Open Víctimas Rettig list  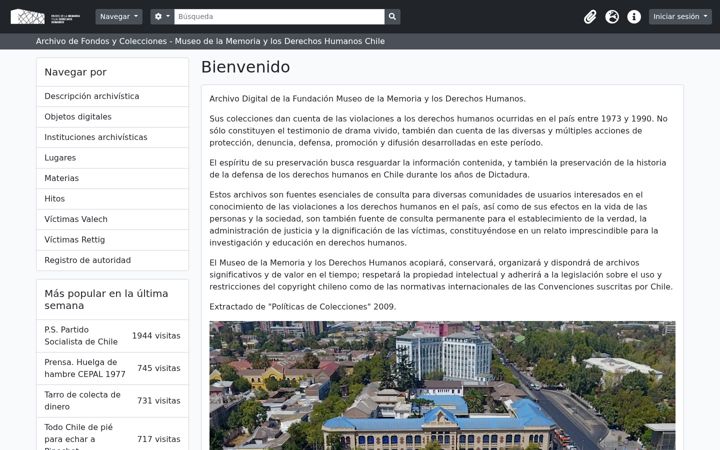[112, 240]
